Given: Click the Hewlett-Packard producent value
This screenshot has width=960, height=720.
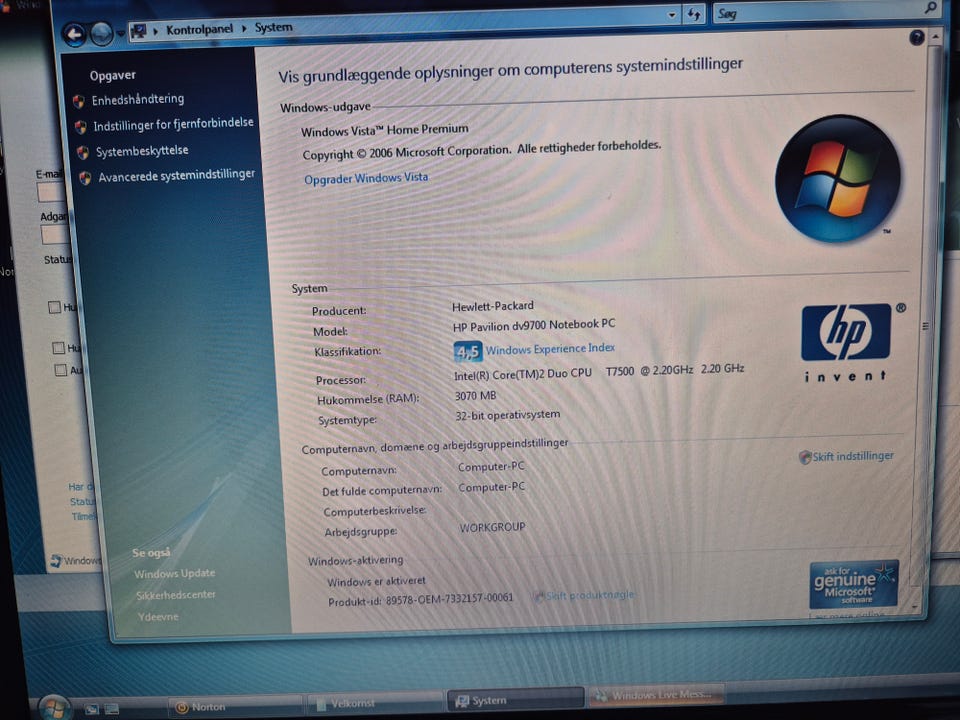Looking at the screenshot, I should click(493, 306).
